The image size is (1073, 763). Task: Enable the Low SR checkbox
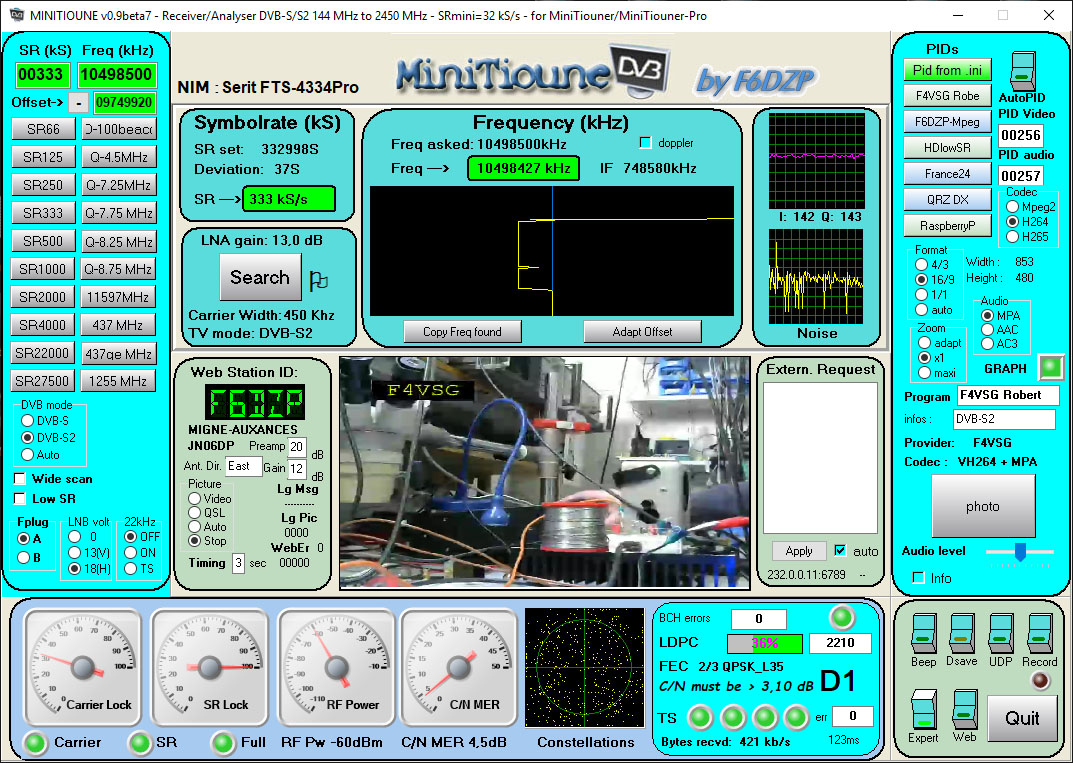[20, 498]
